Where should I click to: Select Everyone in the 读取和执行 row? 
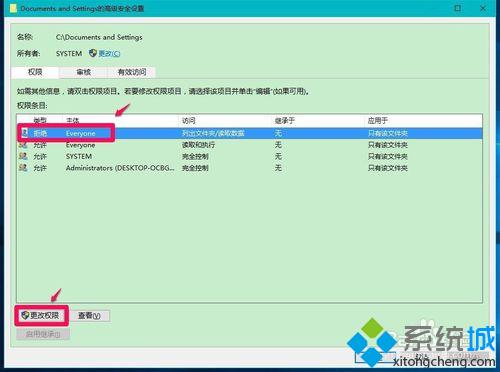click(80, 145)
